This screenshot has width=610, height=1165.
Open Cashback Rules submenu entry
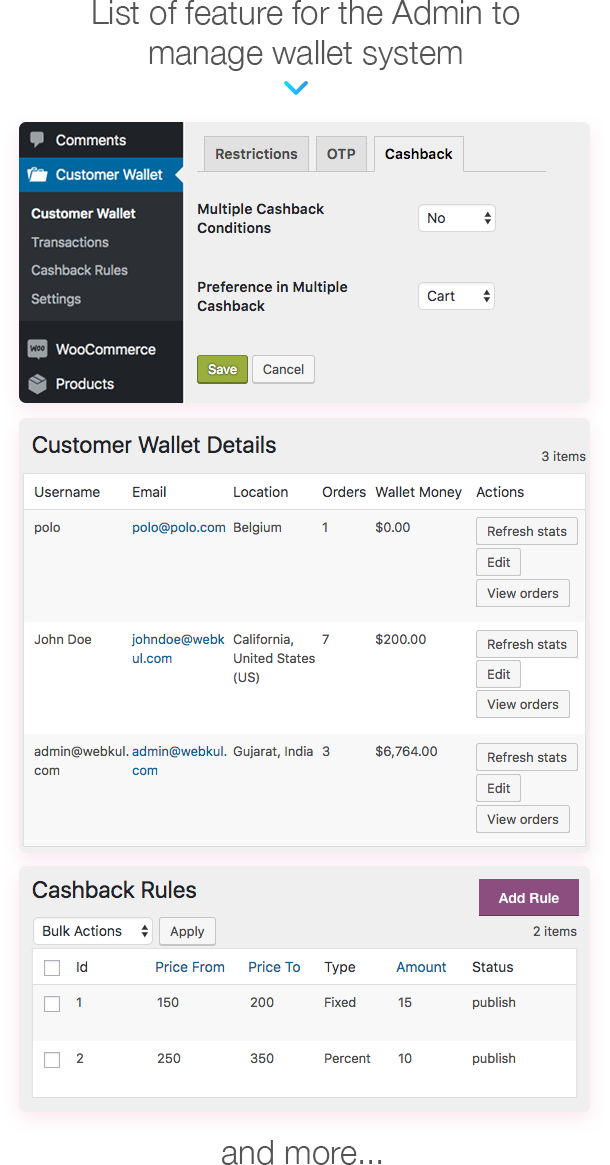[x=80, y=270]
